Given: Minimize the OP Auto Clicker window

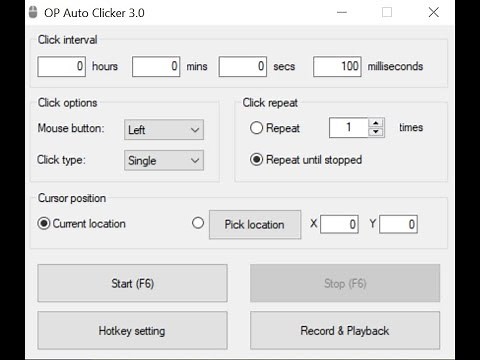Looking at the screenshot, I should coord(342,13).
